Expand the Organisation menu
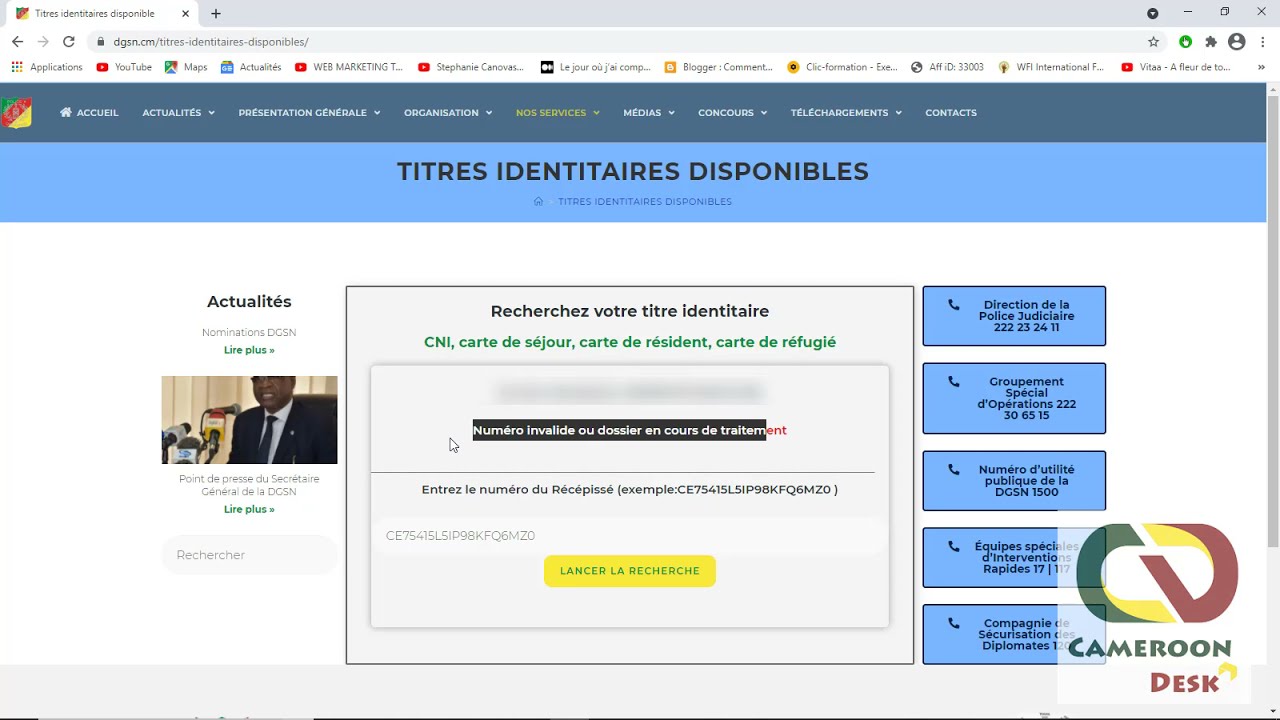Viewport: 1280px width, 720px height. coord(448,113)
